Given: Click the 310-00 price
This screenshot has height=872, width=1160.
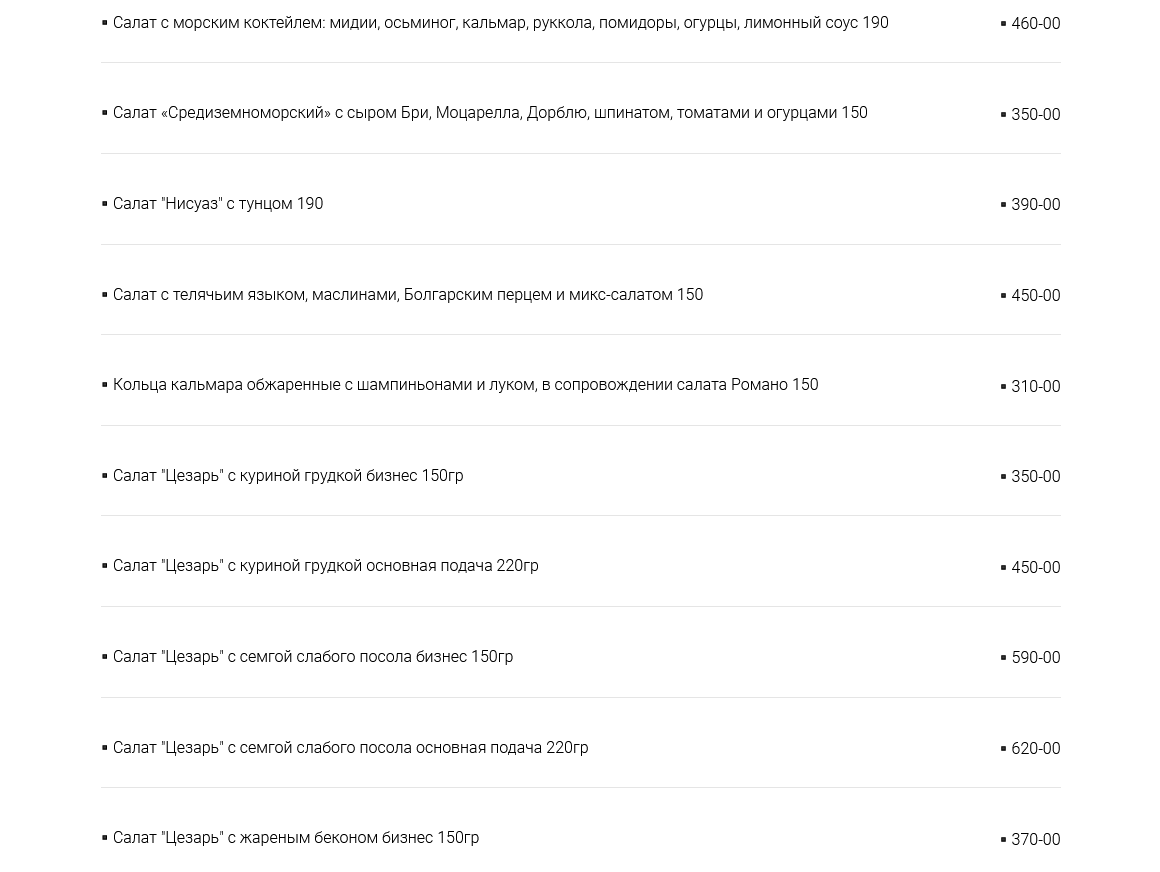Looking at the screenshot, I should pos(1035,387).
